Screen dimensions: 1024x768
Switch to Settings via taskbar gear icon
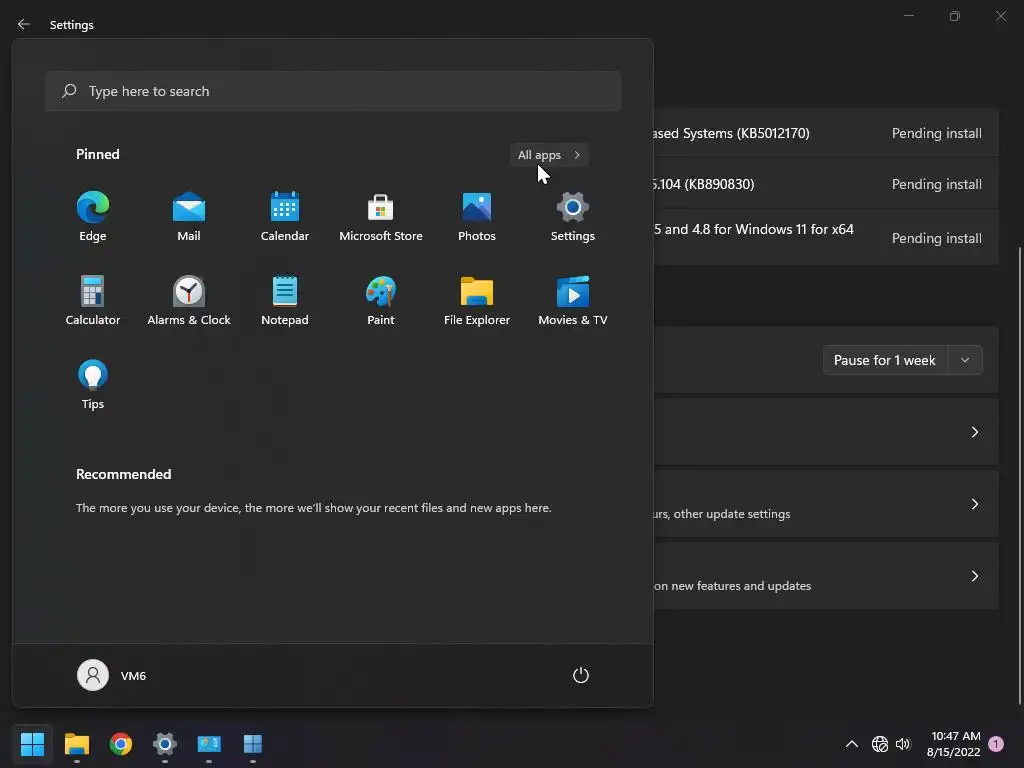point(165,744)
